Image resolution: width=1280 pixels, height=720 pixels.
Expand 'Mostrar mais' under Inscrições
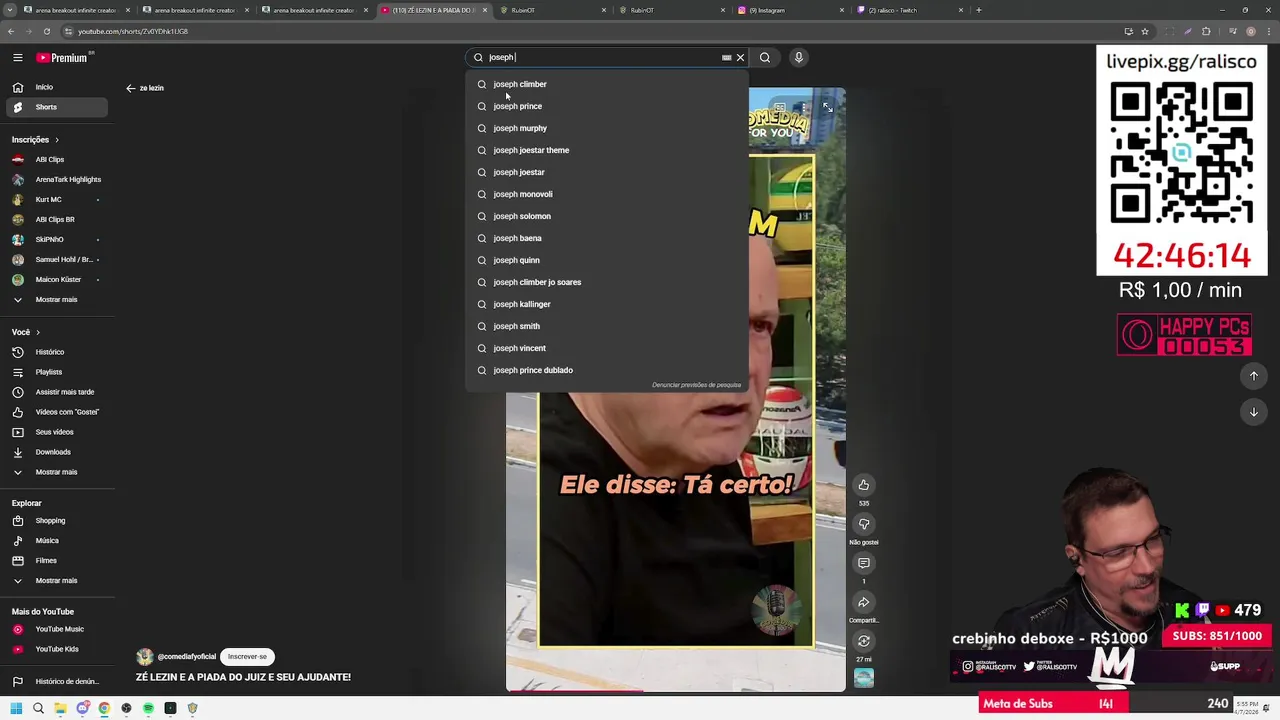[57, 299]
